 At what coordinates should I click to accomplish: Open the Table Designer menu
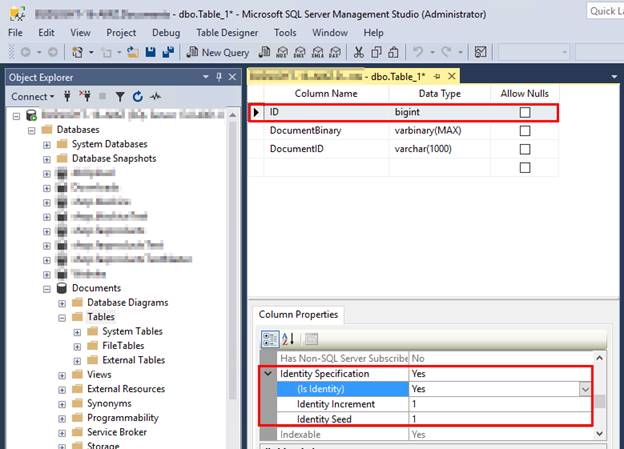227,33
